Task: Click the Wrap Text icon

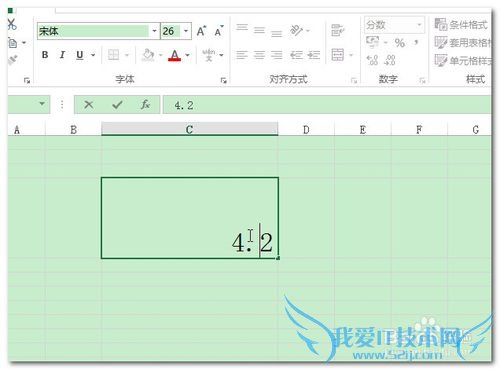Action: click(338, 30)
